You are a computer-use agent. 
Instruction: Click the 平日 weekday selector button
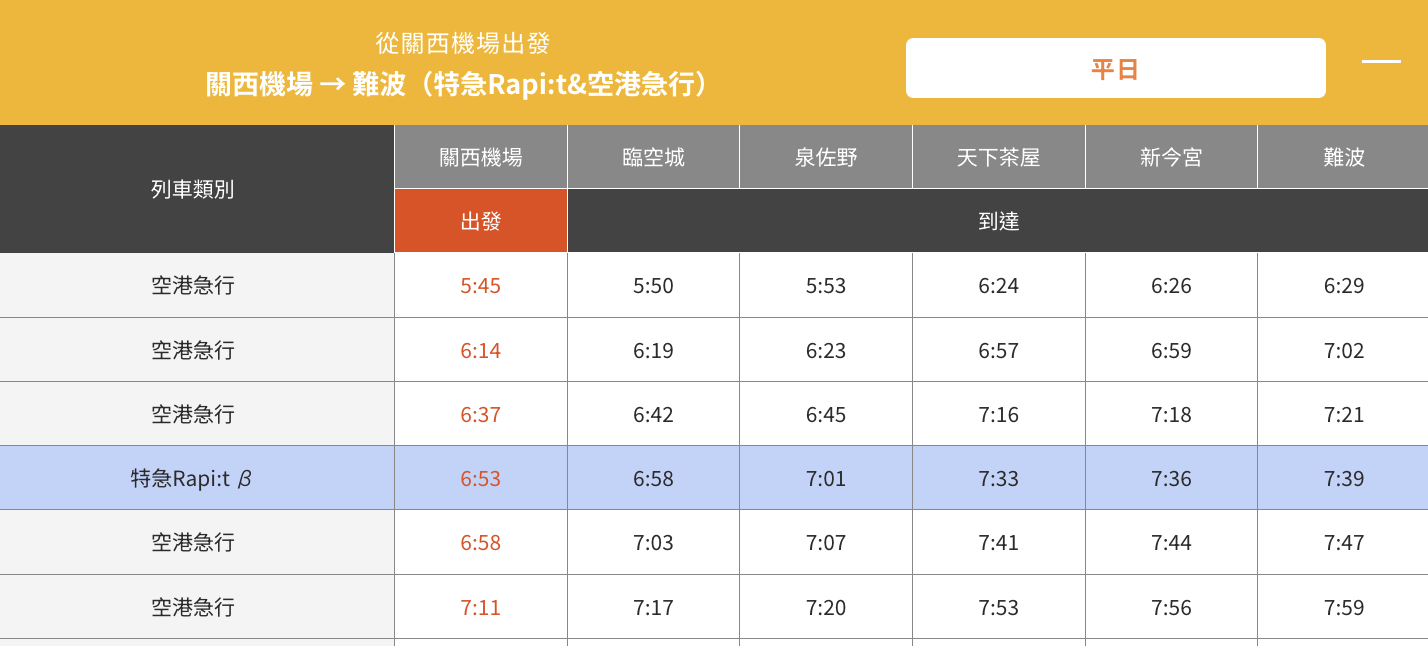pos(1115,66)
